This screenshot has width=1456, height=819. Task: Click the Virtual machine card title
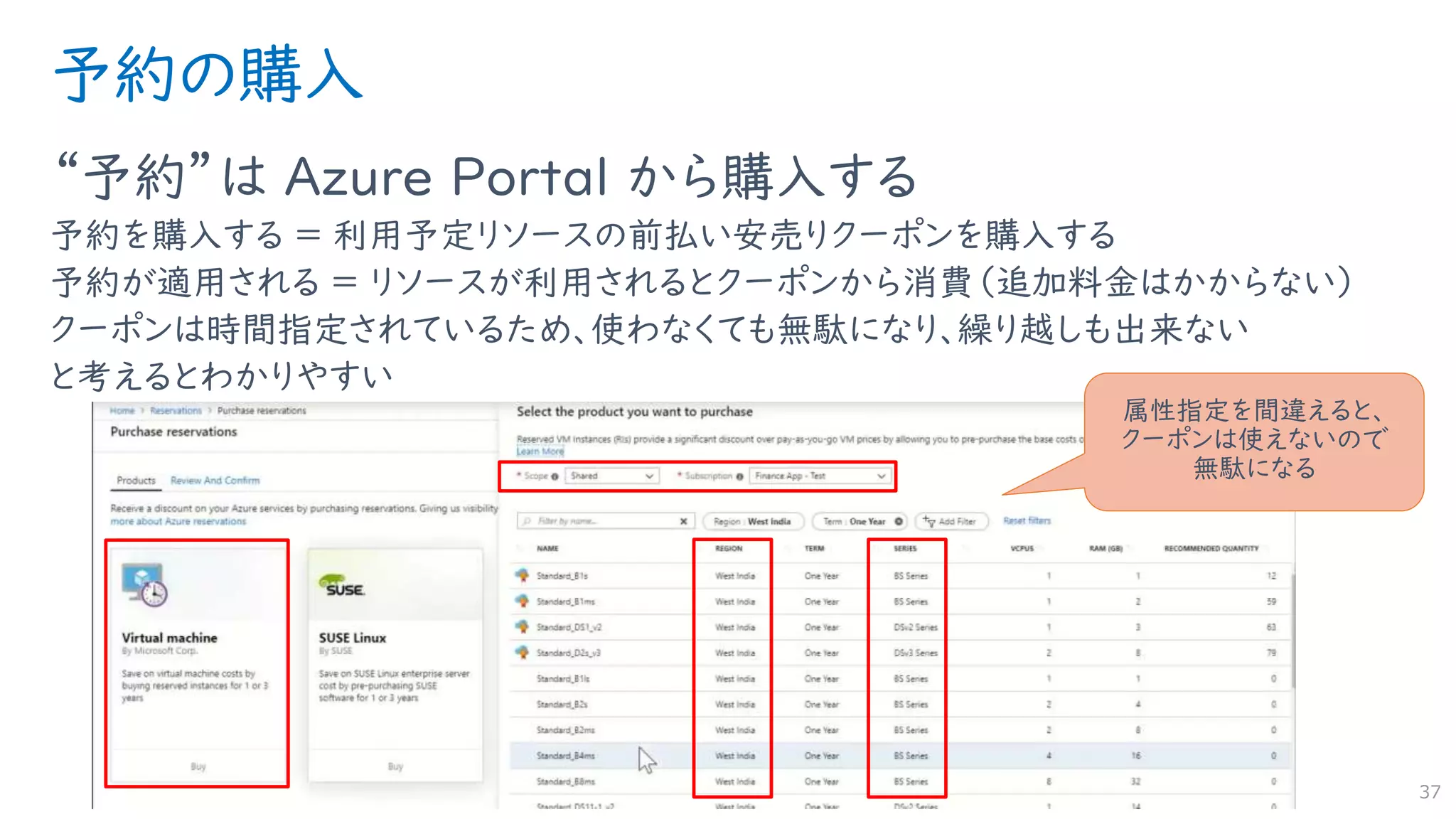pyautogui.click(x=169, y=638)
